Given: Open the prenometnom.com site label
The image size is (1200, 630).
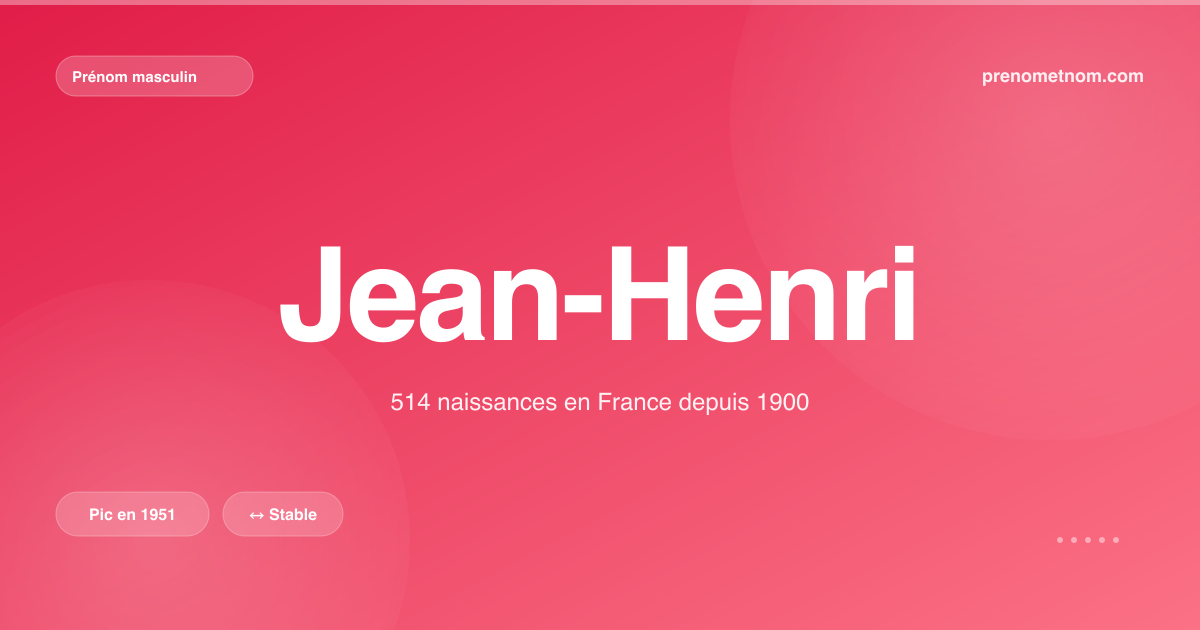Looking at the screenshot, I should [1063, 76].
